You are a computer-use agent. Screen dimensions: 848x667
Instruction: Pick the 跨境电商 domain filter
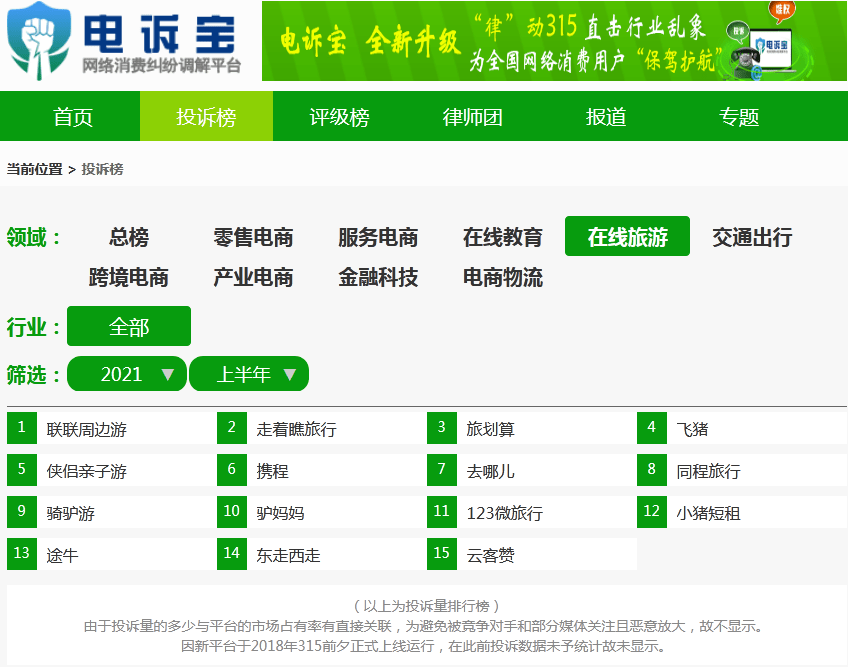[129, 277]
